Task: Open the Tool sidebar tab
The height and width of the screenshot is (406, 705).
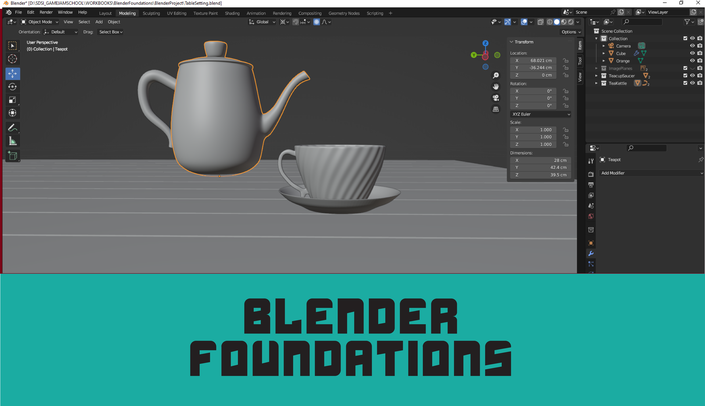Action: point(580,60)
